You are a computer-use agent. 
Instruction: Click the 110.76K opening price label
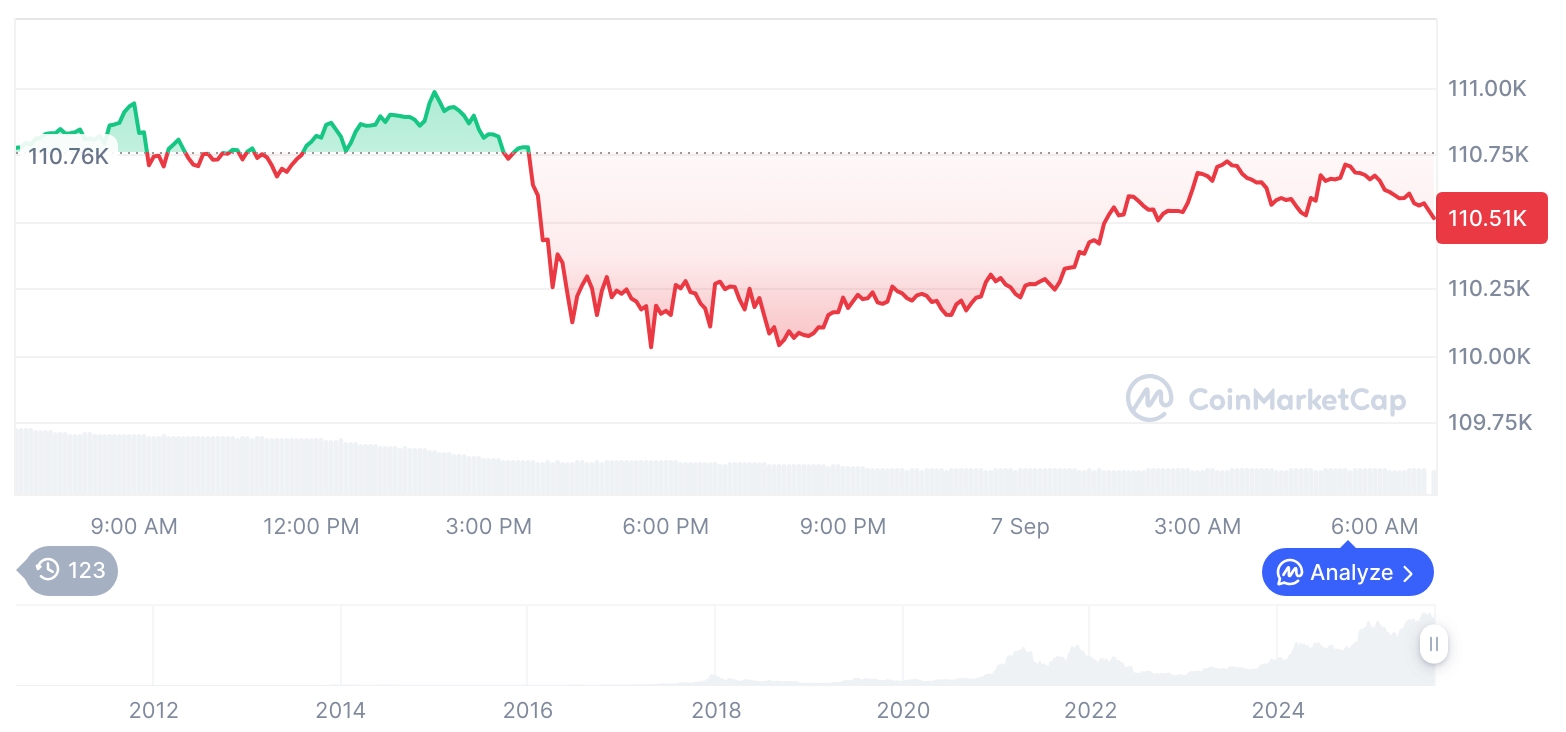[x=68, y=156]
